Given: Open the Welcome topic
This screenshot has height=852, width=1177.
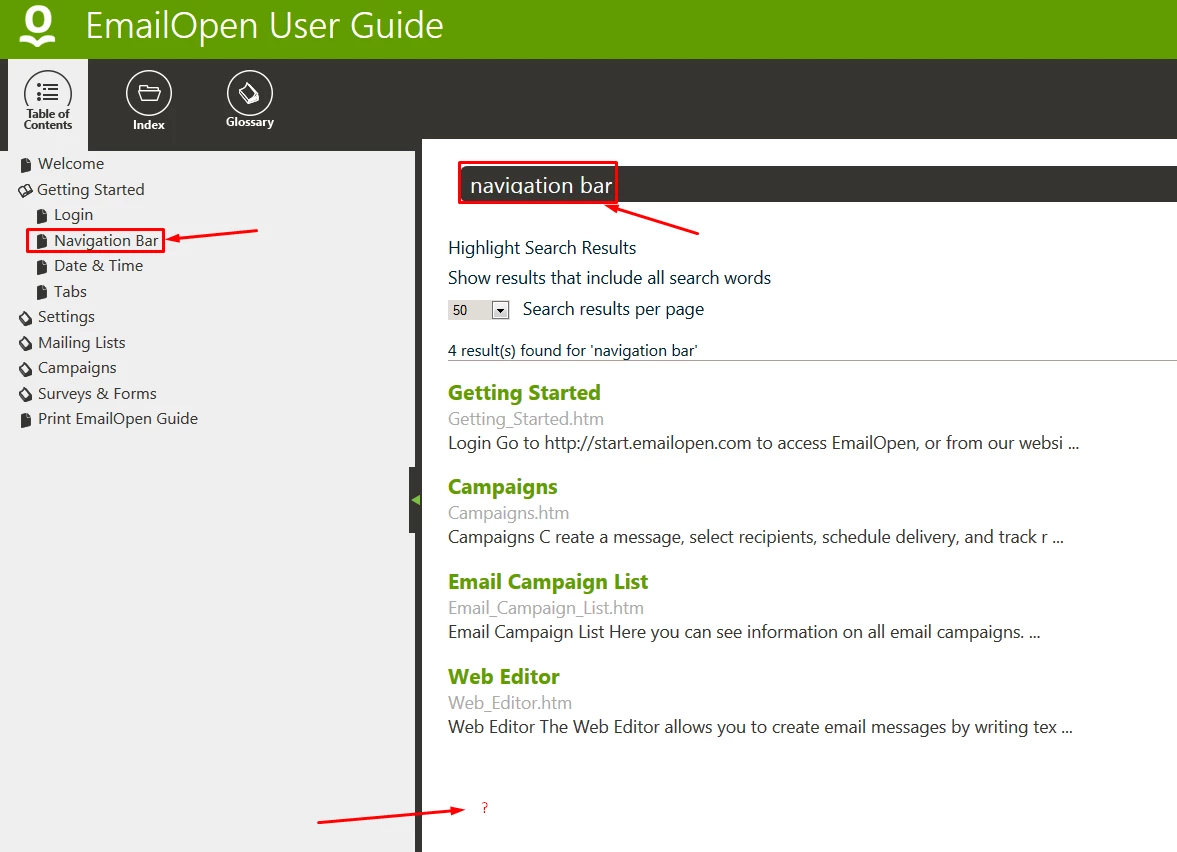Looking at the screenshot, I should [71, 164].
